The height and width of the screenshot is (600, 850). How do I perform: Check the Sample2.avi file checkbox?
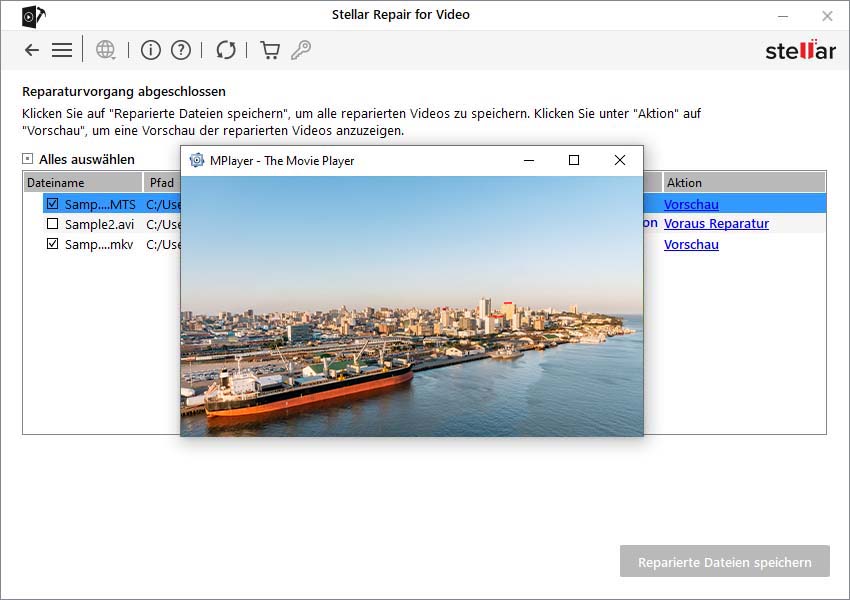click(53, 224)
